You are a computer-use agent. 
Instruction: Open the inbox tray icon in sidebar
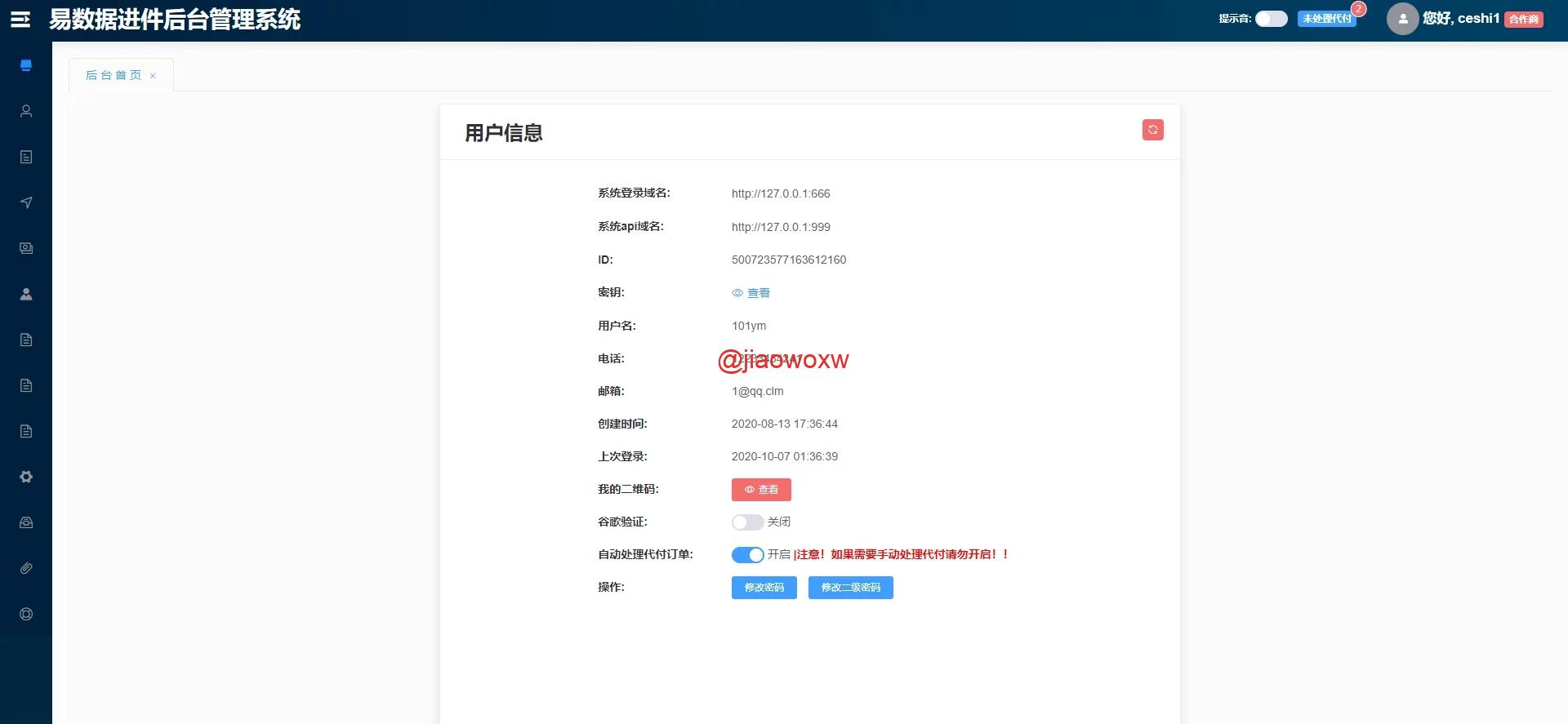[26, 522]
